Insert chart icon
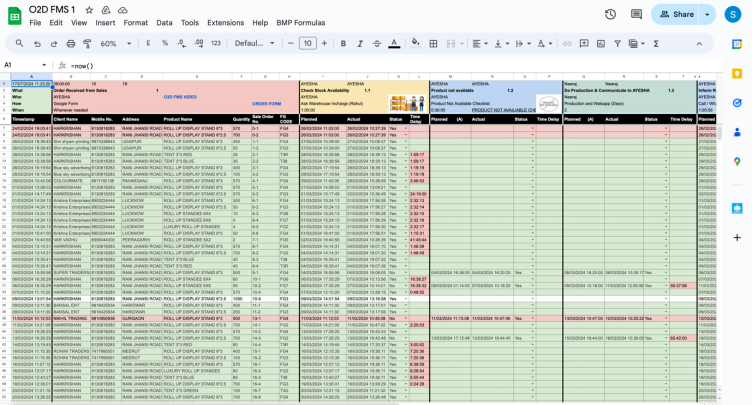 click(600, 44)
